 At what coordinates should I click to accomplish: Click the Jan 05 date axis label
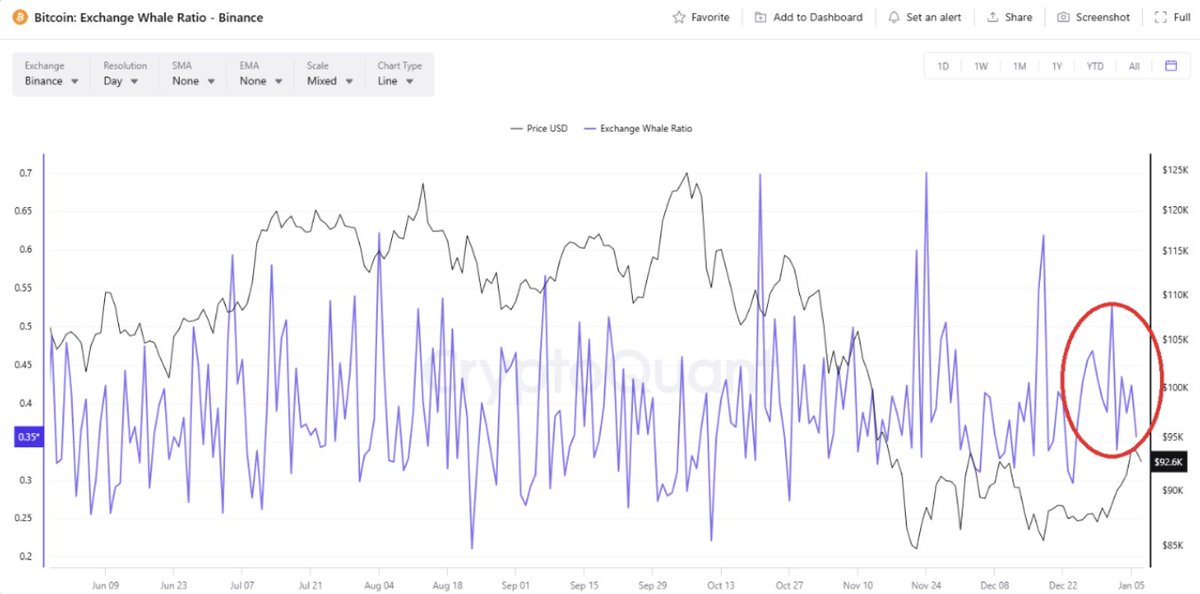click(x=1131, y=585)
